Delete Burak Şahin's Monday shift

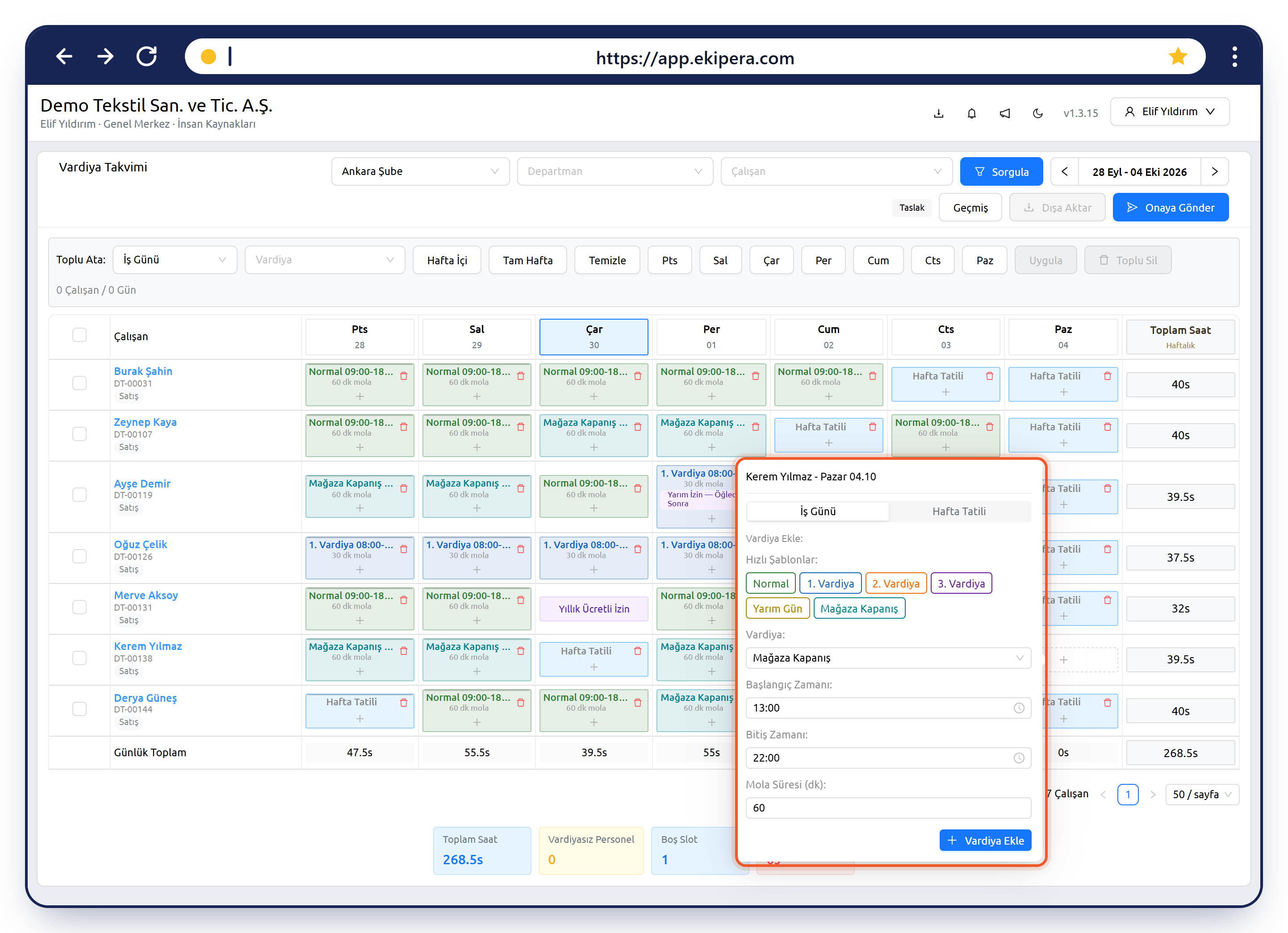pos(404,376)
